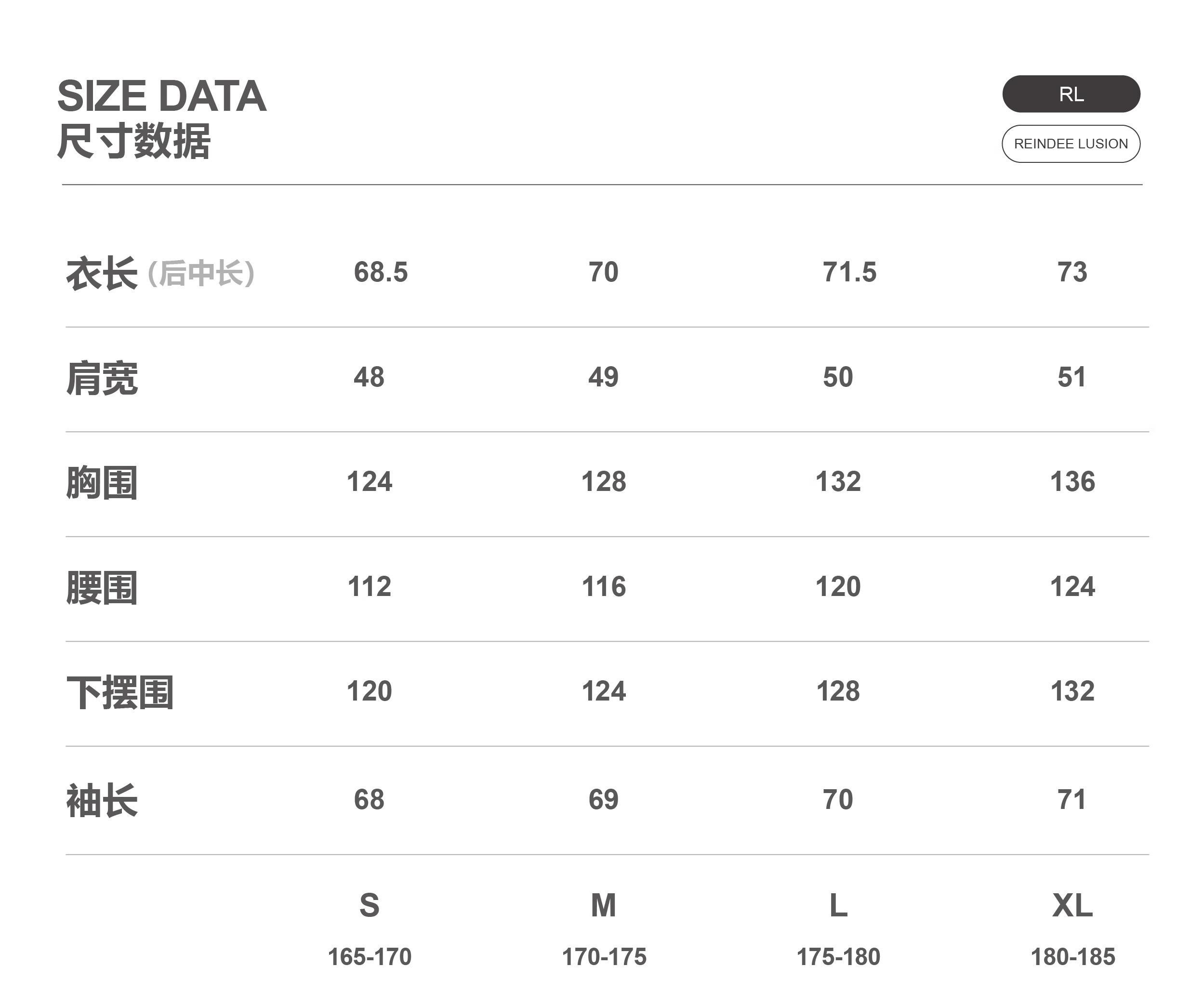Click the 71.5 garment length value
1204x1006 pixels.
click(849, 272)
